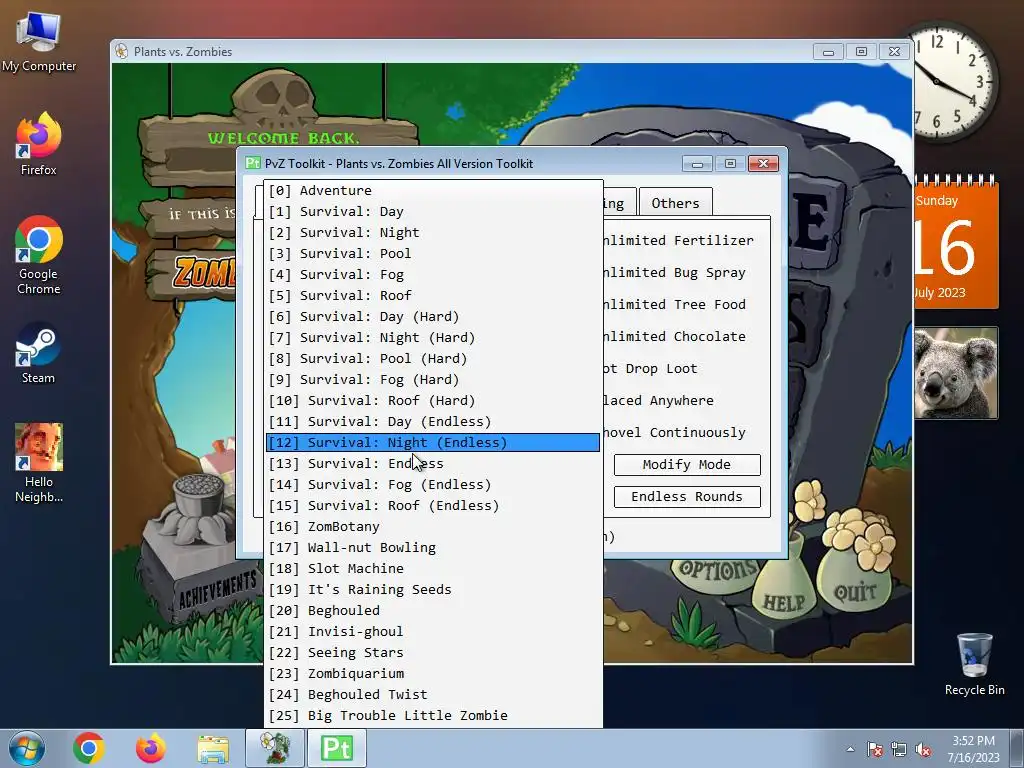Pick Survival: Night option
This screenshot has width=1024, height=768.
coord(433,232)
